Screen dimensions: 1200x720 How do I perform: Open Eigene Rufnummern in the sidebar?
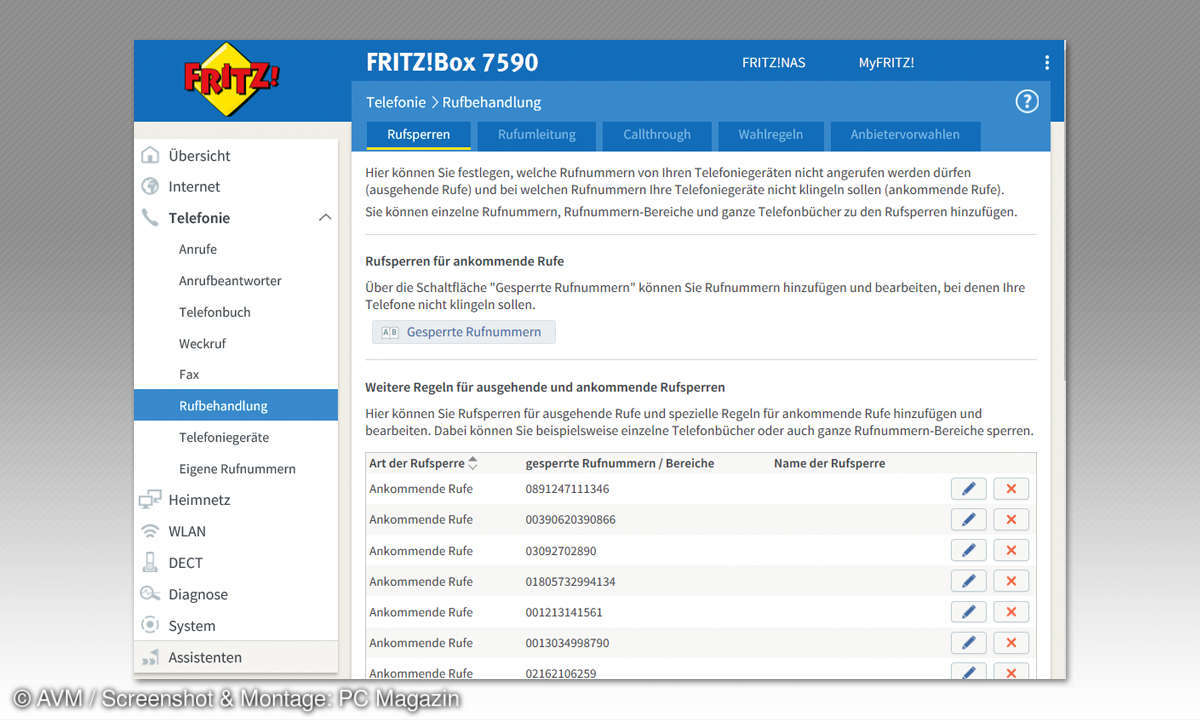(x=237, y=468)
